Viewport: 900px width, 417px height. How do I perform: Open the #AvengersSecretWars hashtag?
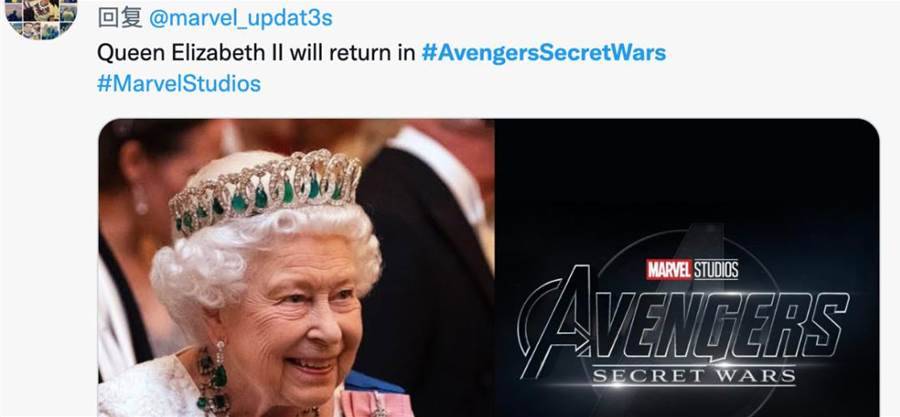pos(544,53)
